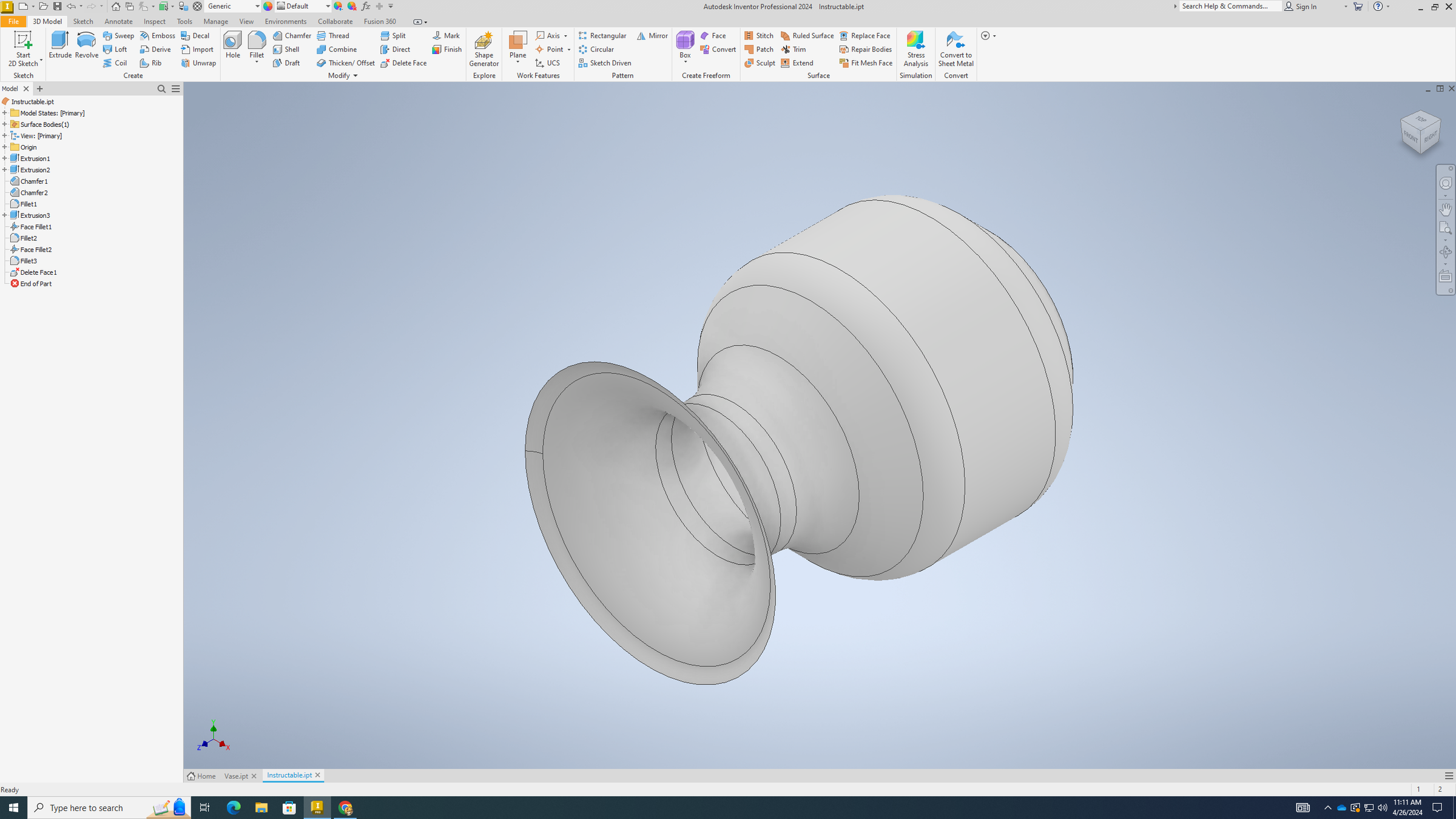
Task: Open the Fillet dropdown arrow
Action: coord(257,62)
